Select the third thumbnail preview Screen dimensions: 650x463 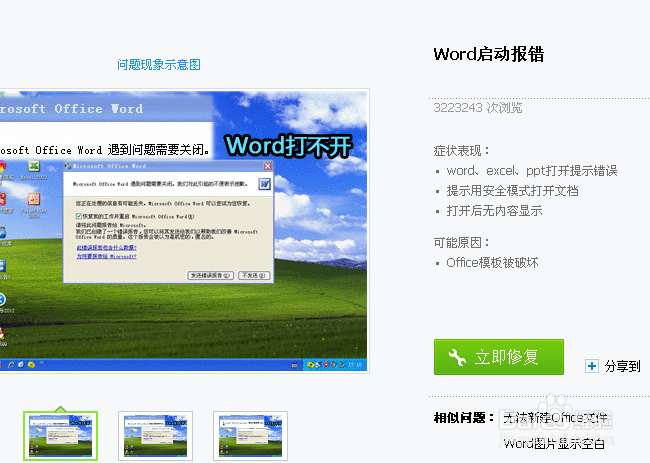pyautogui.click(x=250, y=436)
